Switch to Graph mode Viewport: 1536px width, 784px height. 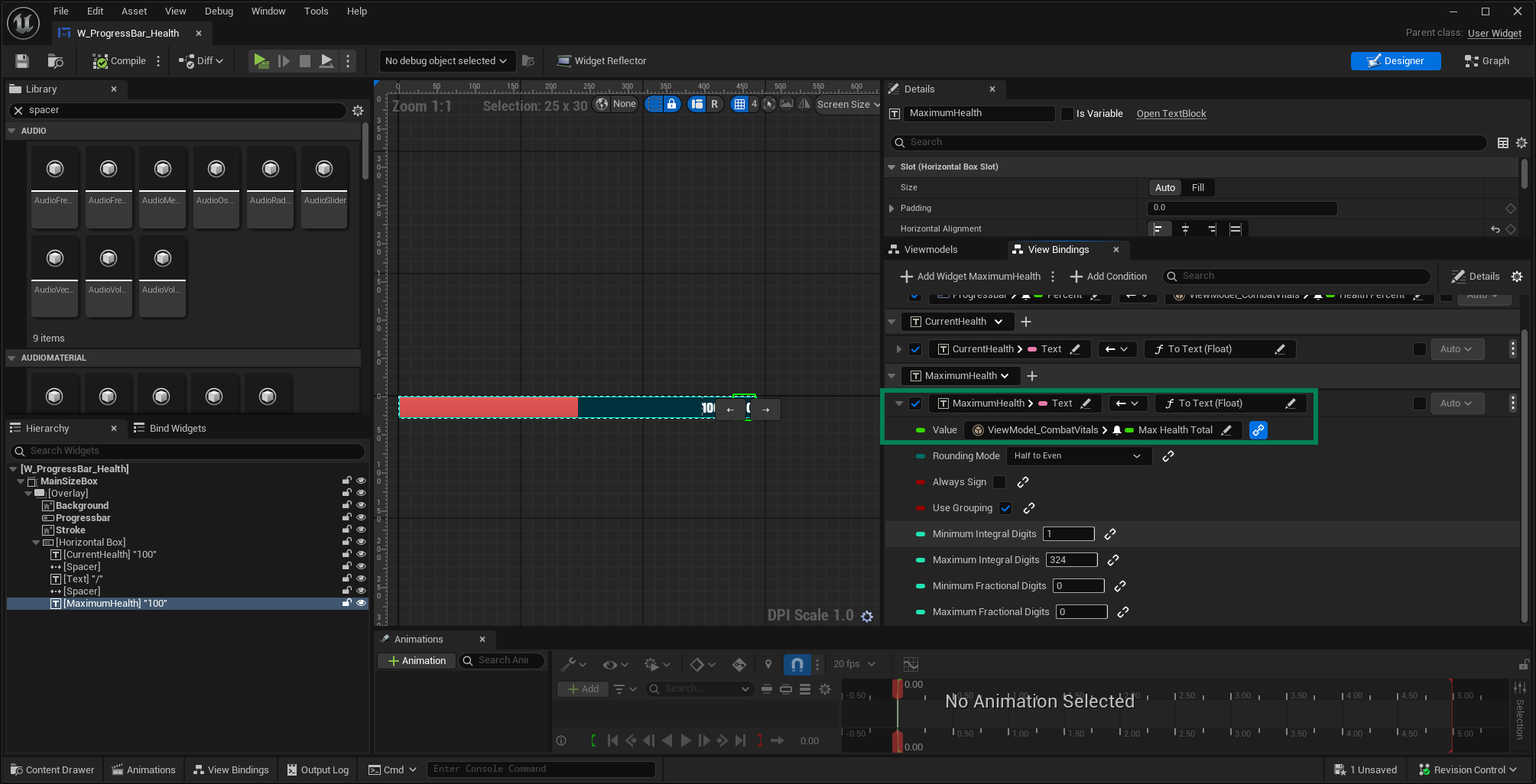(x=1486, y=61)
